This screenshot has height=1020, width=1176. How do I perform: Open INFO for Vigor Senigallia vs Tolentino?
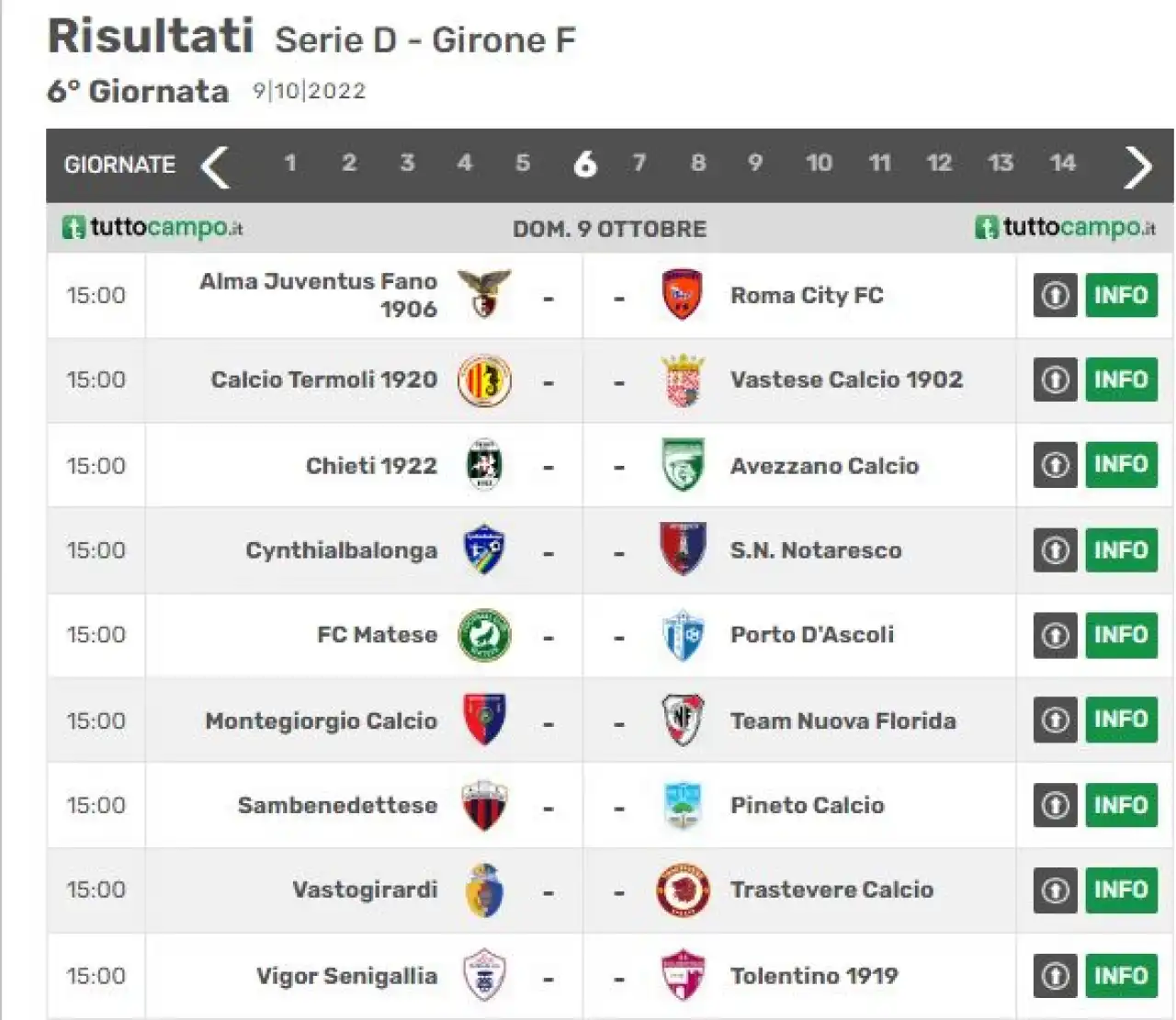pyautogui.click(x=1121, y=975)
